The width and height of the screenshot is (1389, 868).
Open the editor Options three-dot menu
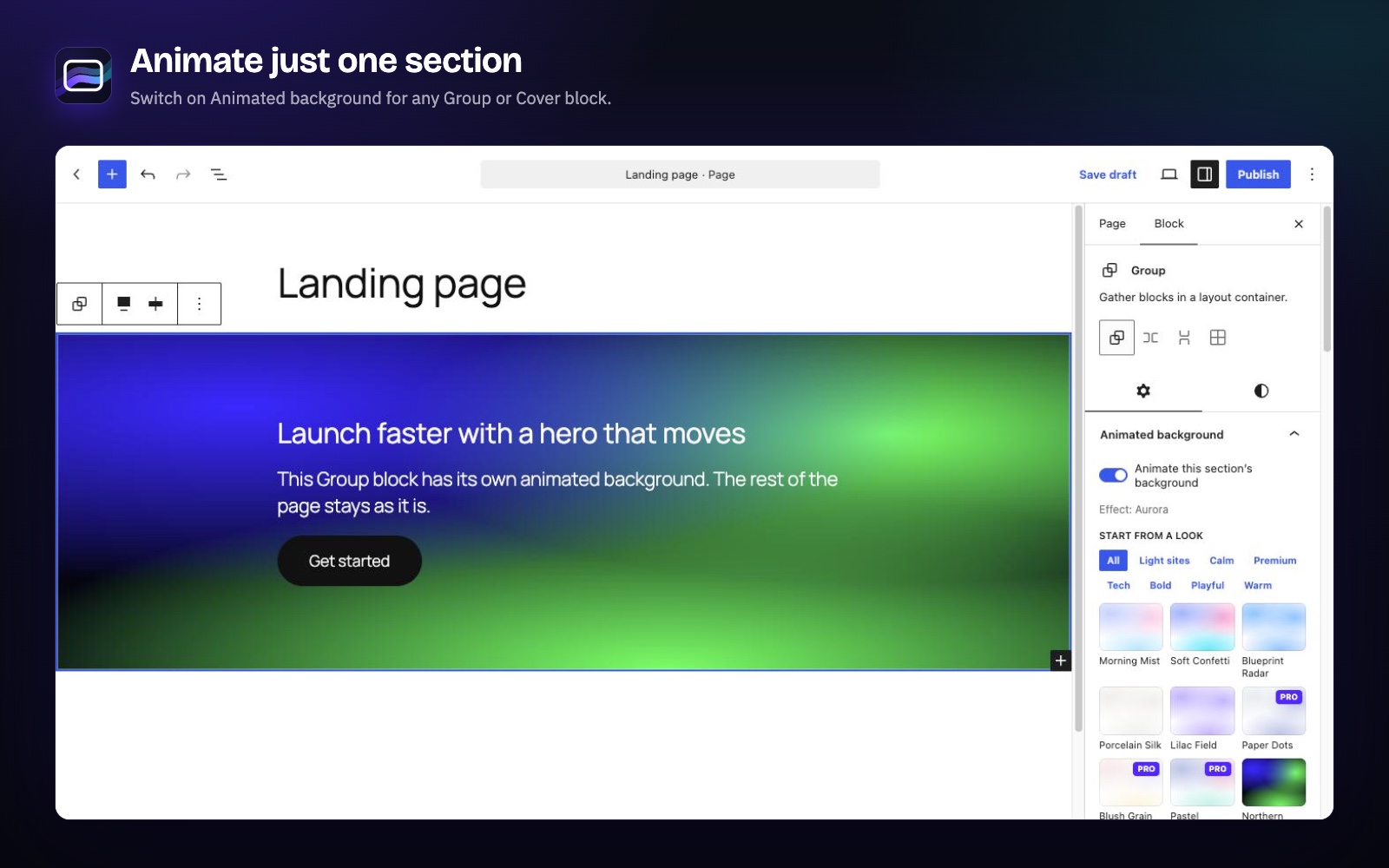pyautogui.click(x=1312, y=174)
